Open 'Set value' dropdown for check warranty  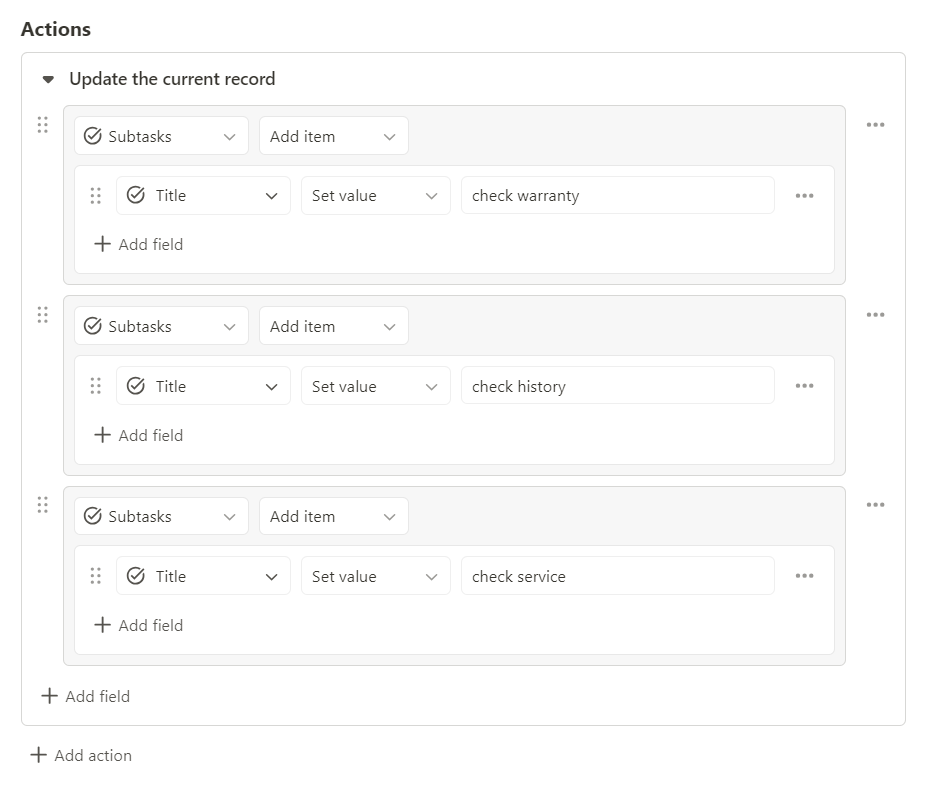pos(375,196)
